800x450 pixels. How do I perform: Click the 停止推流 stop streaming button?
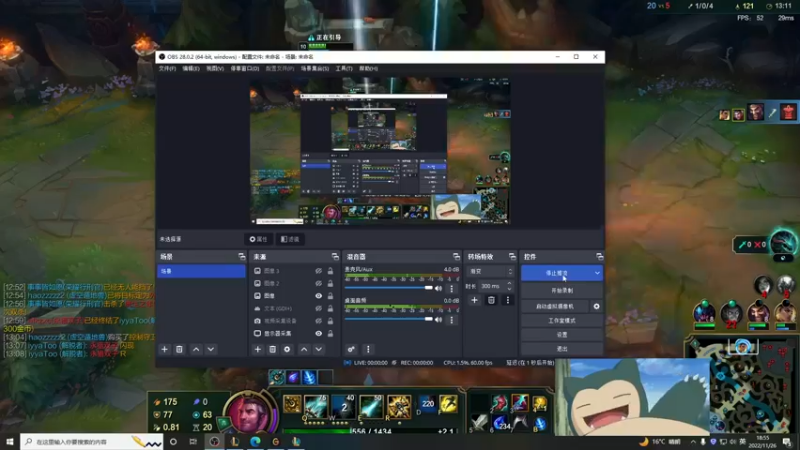(x=557, y=273)
